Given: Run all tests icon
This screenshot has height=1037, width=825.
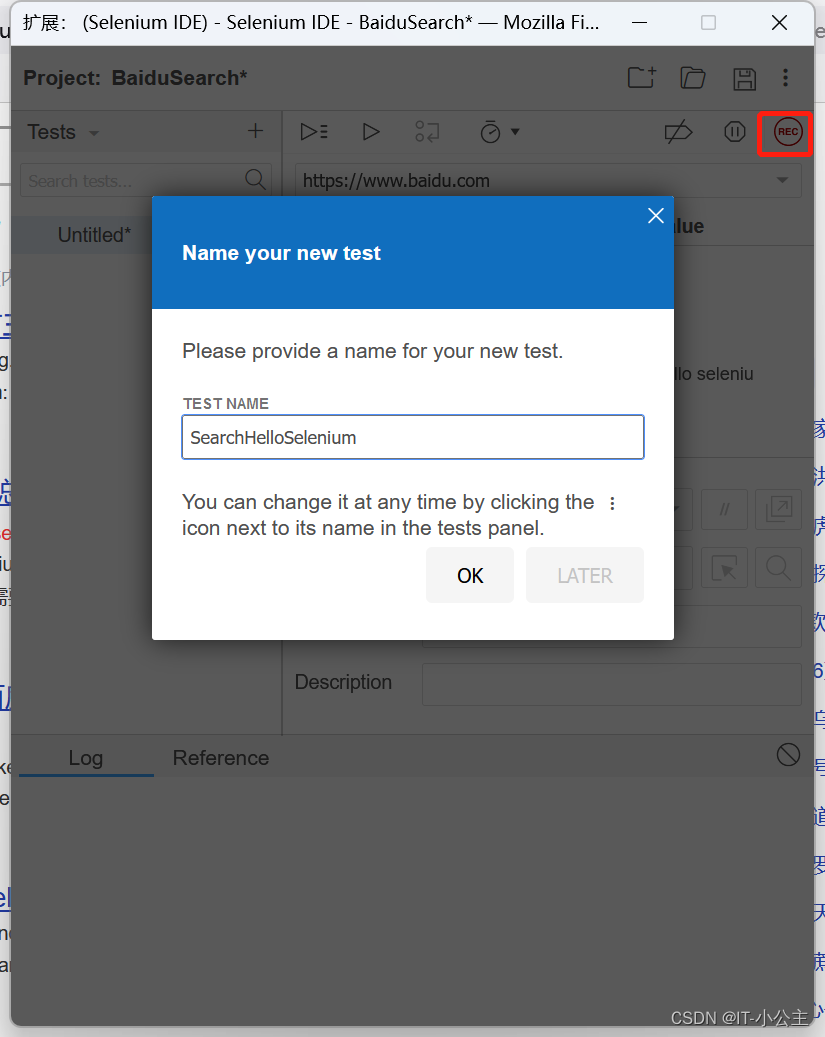Looking at the screenshot, I should click(314, 132).
